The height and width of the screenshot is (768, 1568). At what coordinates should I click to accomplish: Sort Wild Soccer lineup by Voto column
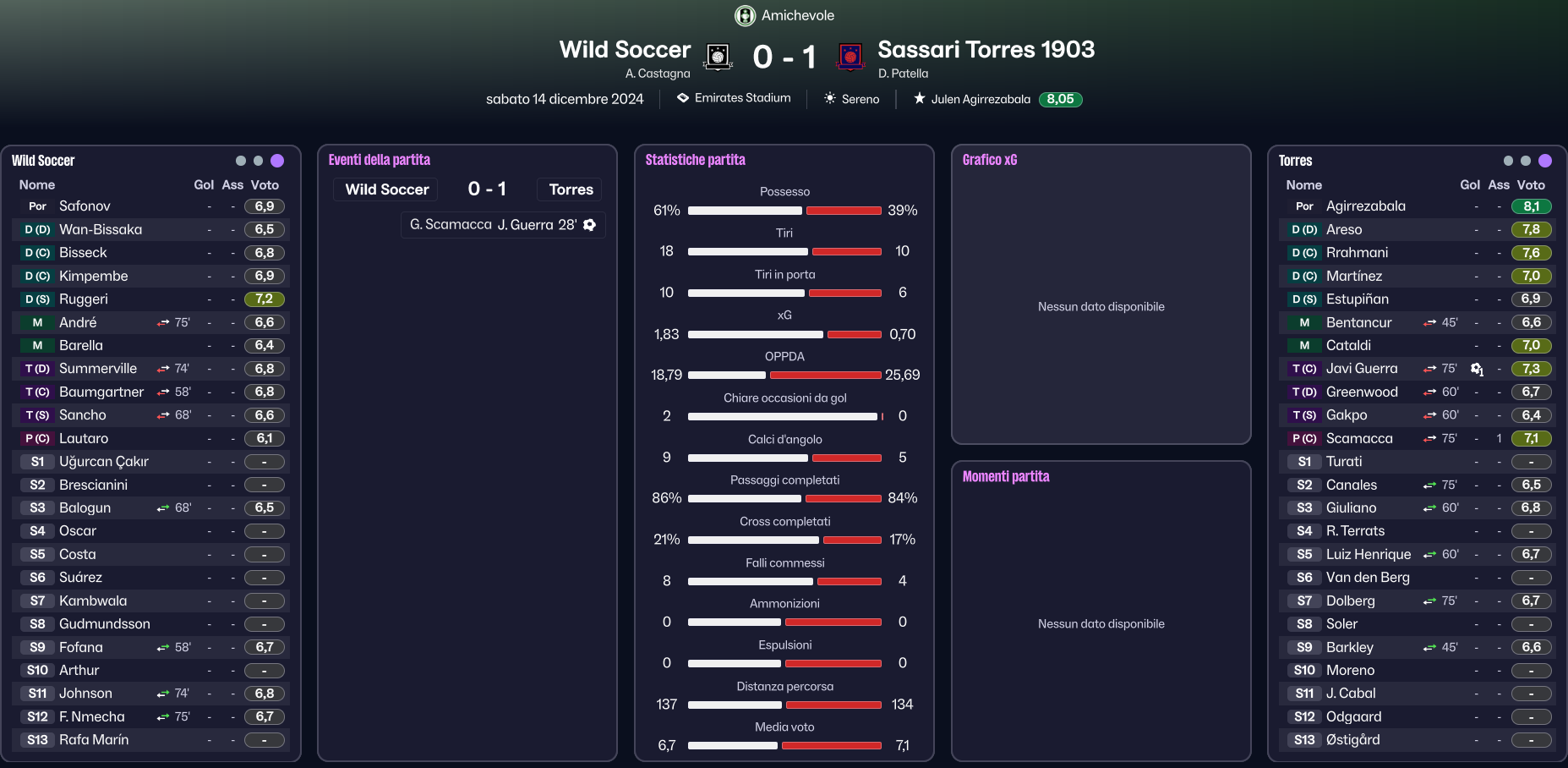pos(265,184)
